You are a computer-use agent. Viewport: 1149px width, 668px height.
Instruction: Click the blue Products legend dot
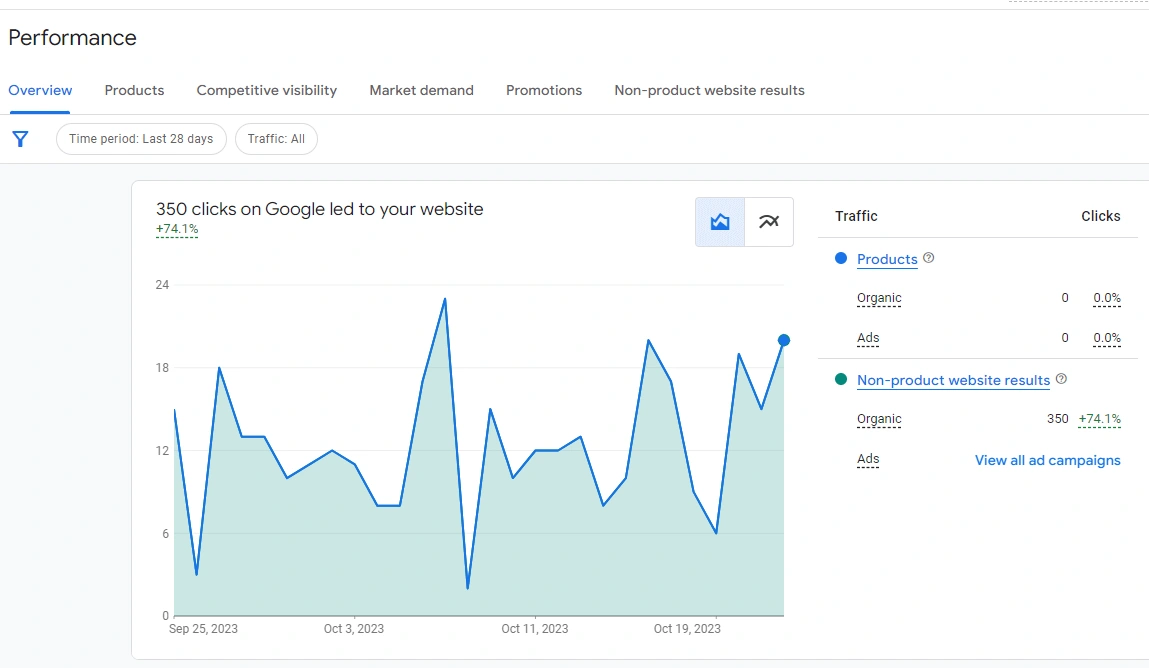click(841, 259)
